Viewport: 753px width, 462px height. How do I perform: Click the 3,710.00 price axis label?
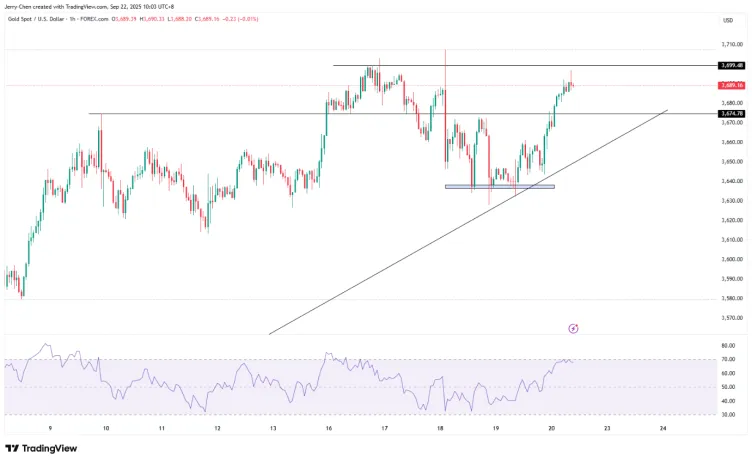730,45
